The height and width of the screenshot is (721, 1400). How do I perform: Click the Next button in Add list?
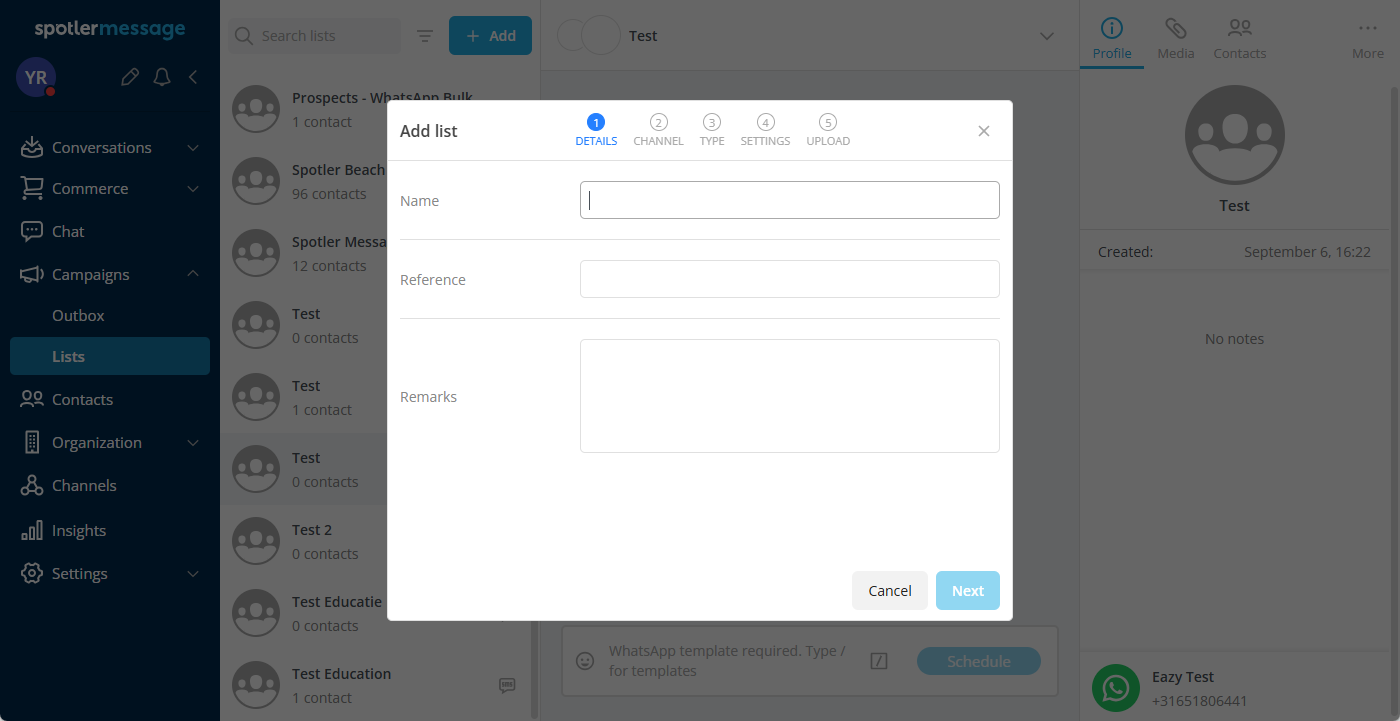[967, 591]
